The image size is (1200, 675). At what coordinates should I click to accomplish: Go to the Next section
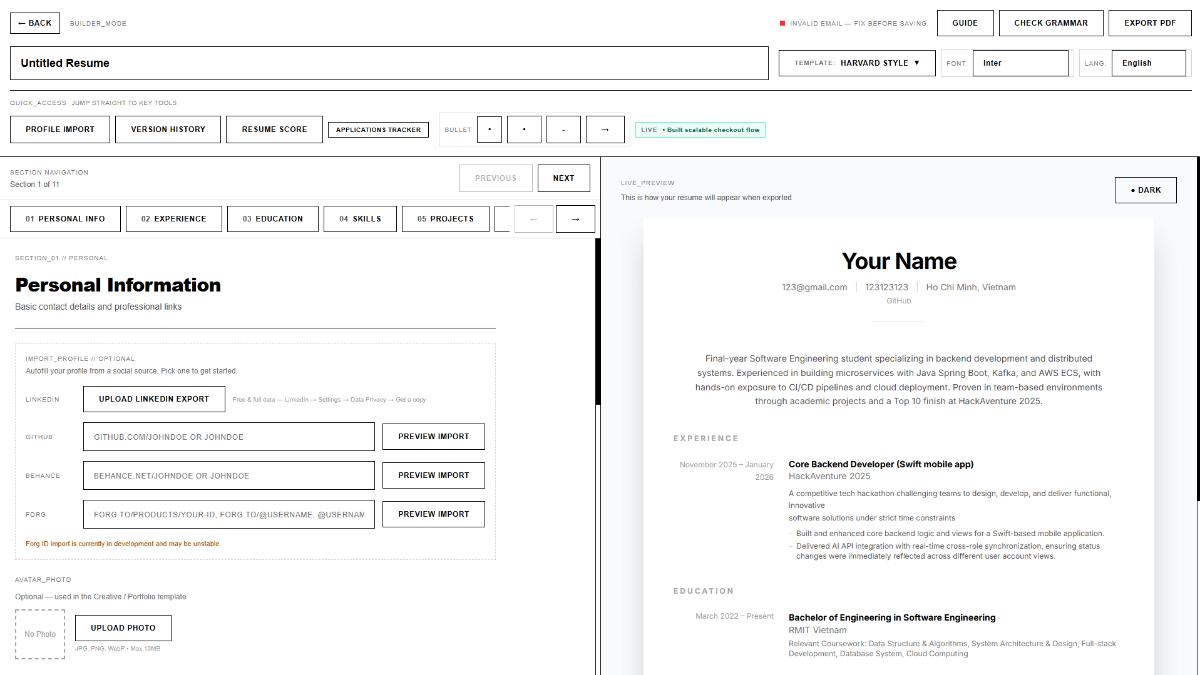click(x=564, y=178)
